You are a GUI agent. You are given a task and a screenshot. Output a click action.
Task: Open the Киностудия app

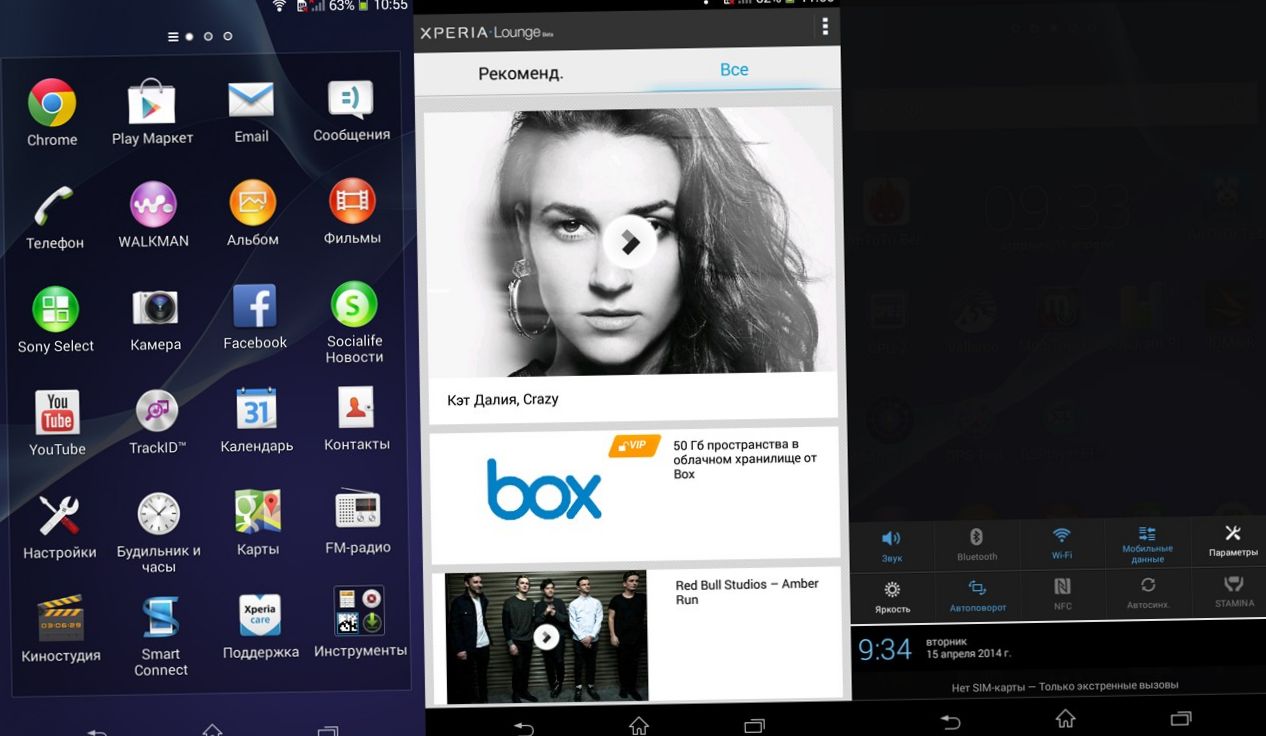[x=60, y=618]
